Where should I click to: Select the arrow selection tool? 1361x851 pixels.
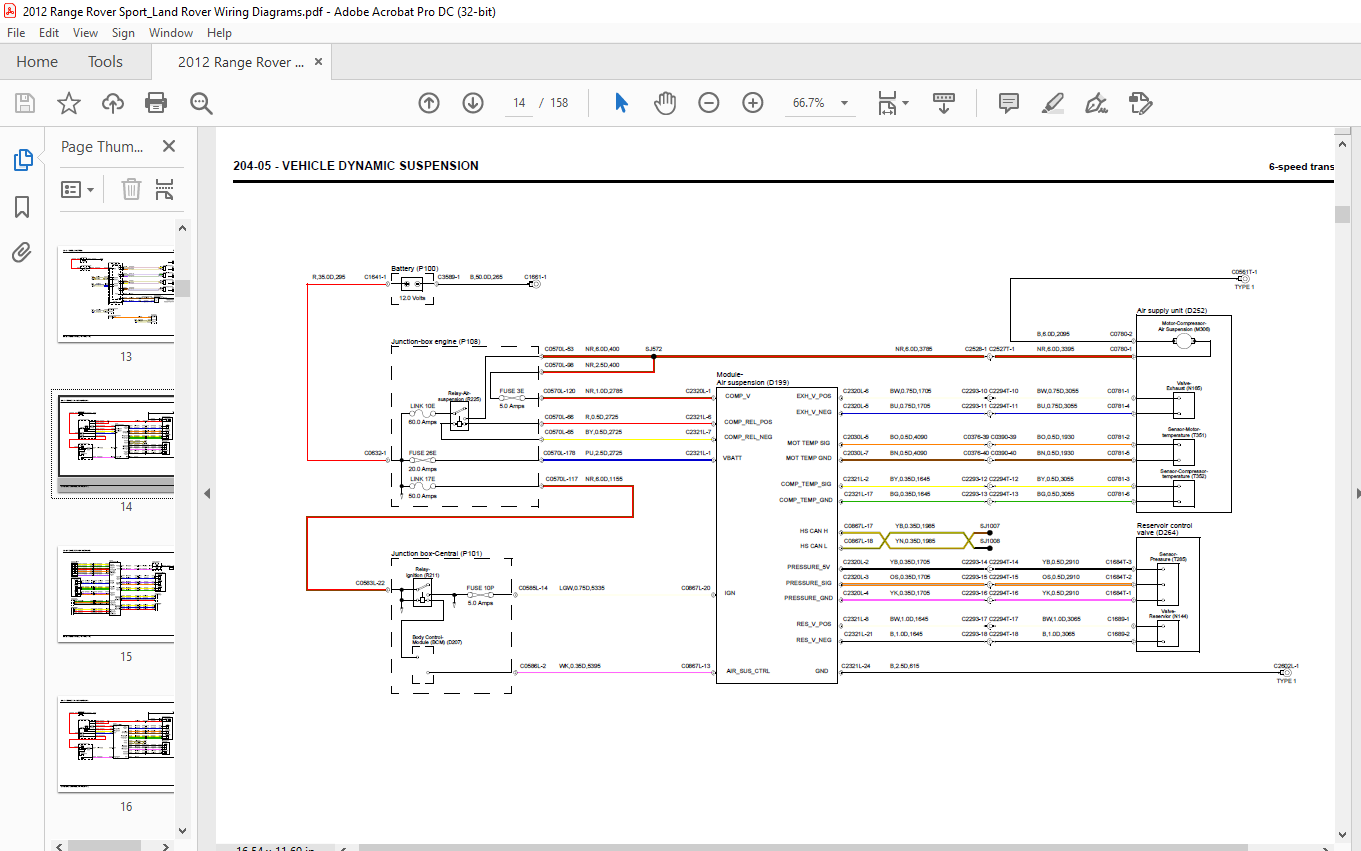coord(621,103)
